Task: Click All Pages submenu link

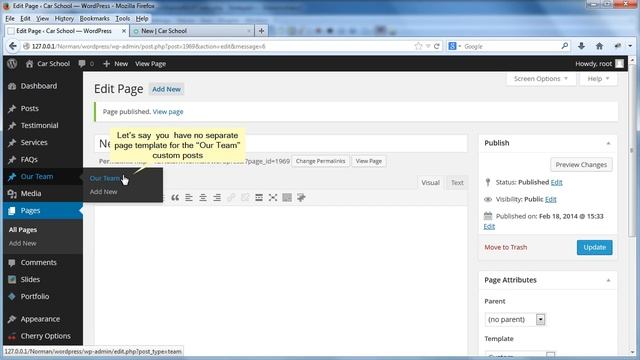Action: 23,230
